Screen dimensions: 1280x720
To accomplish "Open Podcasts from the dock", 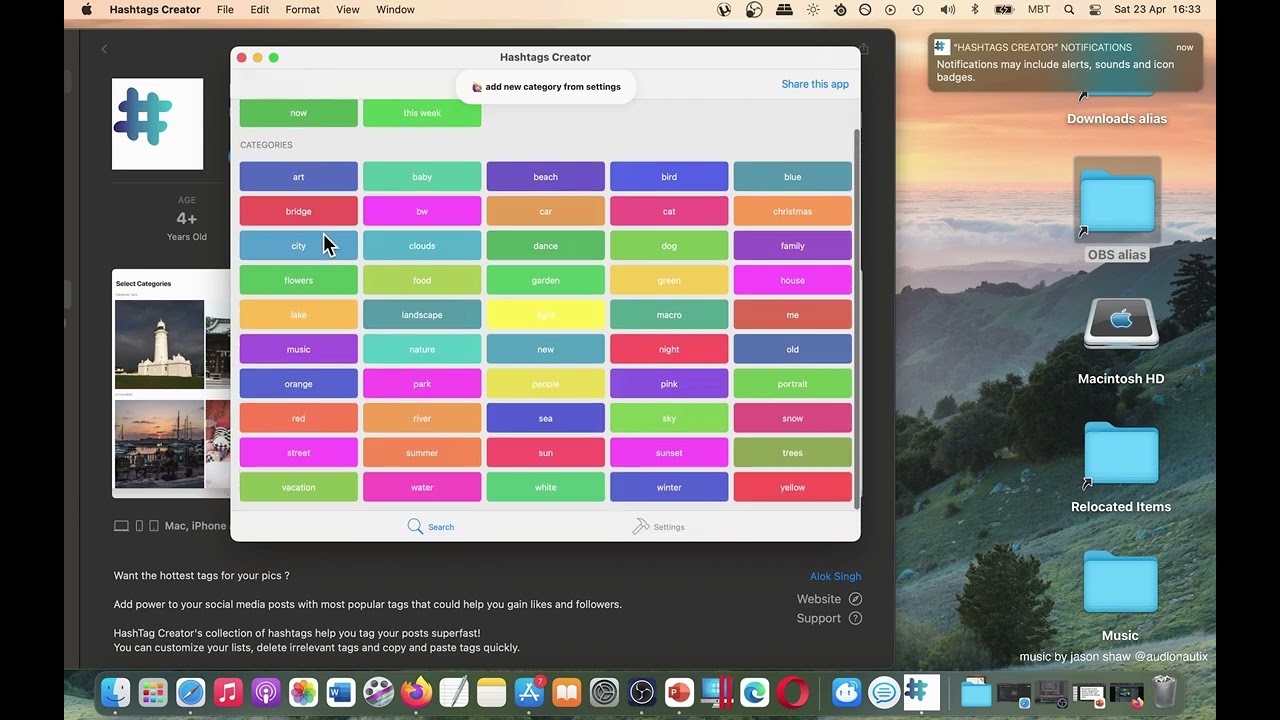I will pyautogui.click(x=266, y=692).
